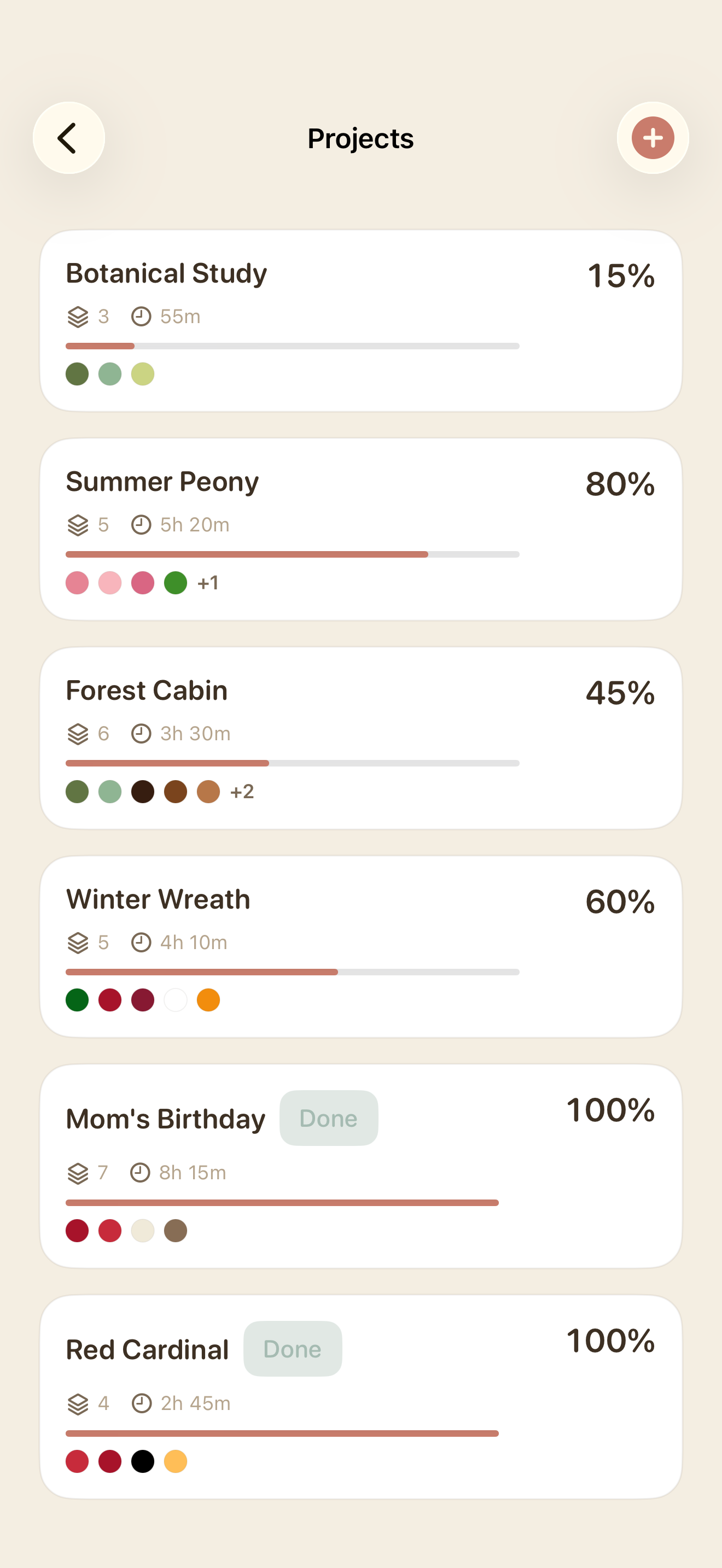The height and width of the screenshot is (1568, 722).
Task: Click clock icon on Red Cardinal card
Action: coord(142,1403)
